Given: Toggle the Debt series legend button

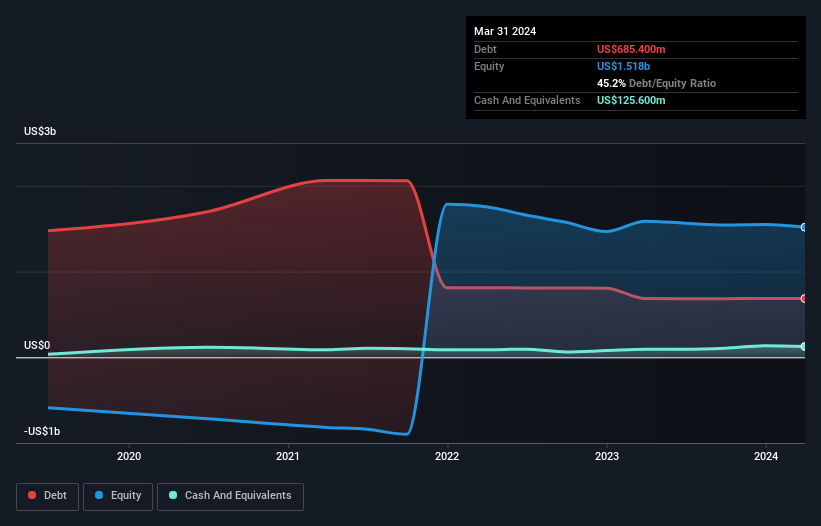Looking at the screenshot, I should click(x=48, y=496).
